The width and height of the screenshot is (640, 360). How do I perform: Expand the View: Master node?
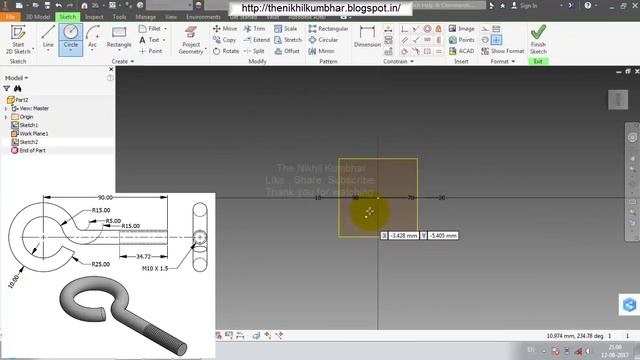coord(6,109)
